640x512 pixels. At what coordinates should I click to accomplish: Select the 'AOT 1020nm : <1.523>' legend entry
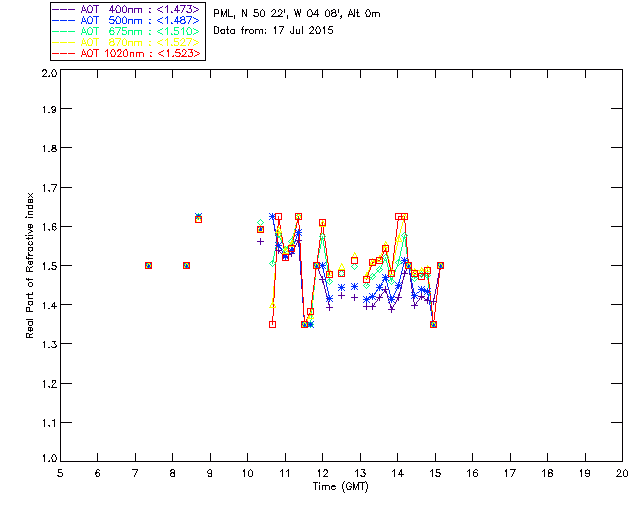(126, 53)
